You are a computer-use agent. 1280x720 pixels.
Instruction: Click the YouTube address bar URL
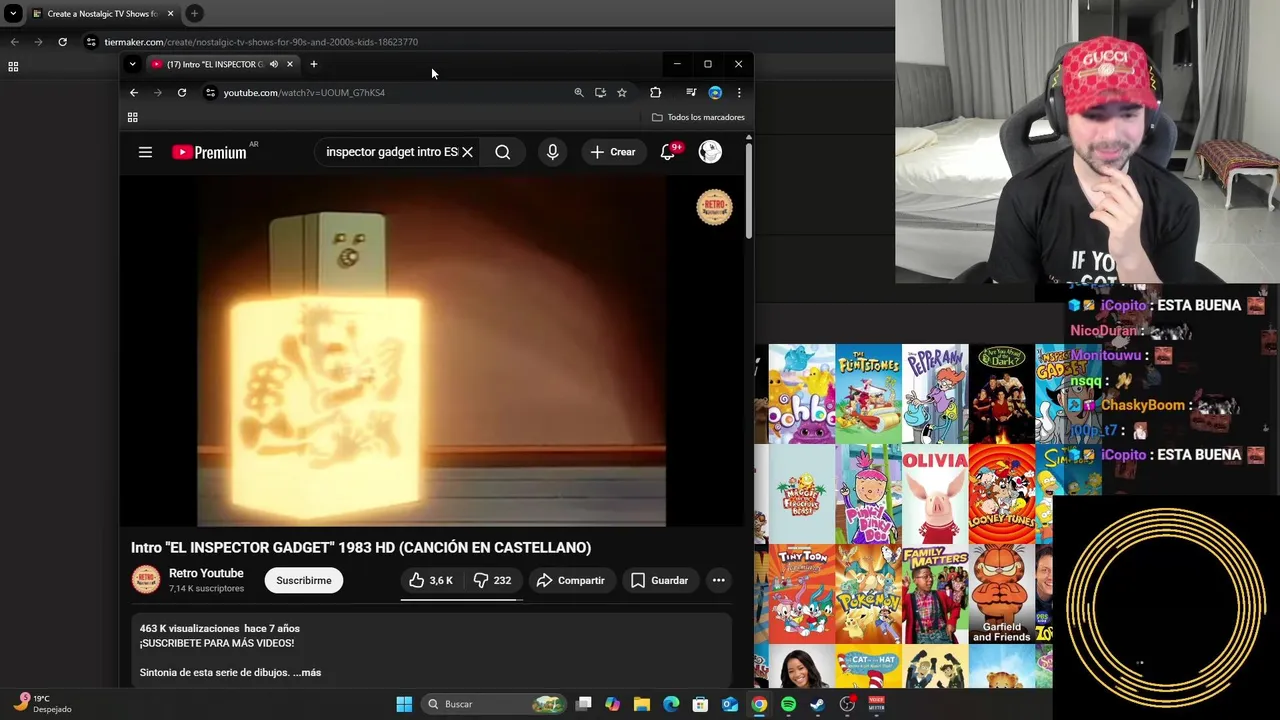click(304, 93)
